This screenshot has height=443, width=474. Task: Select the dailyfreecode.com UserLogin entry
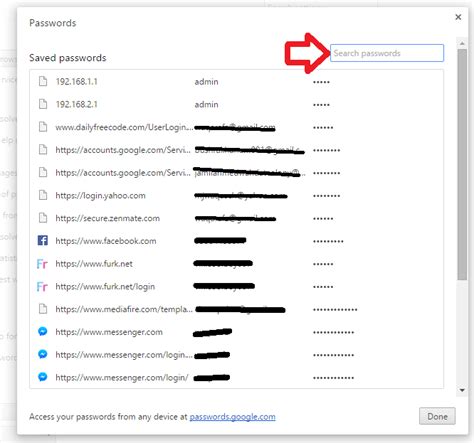pyautogui.click(x=236, y=127)
